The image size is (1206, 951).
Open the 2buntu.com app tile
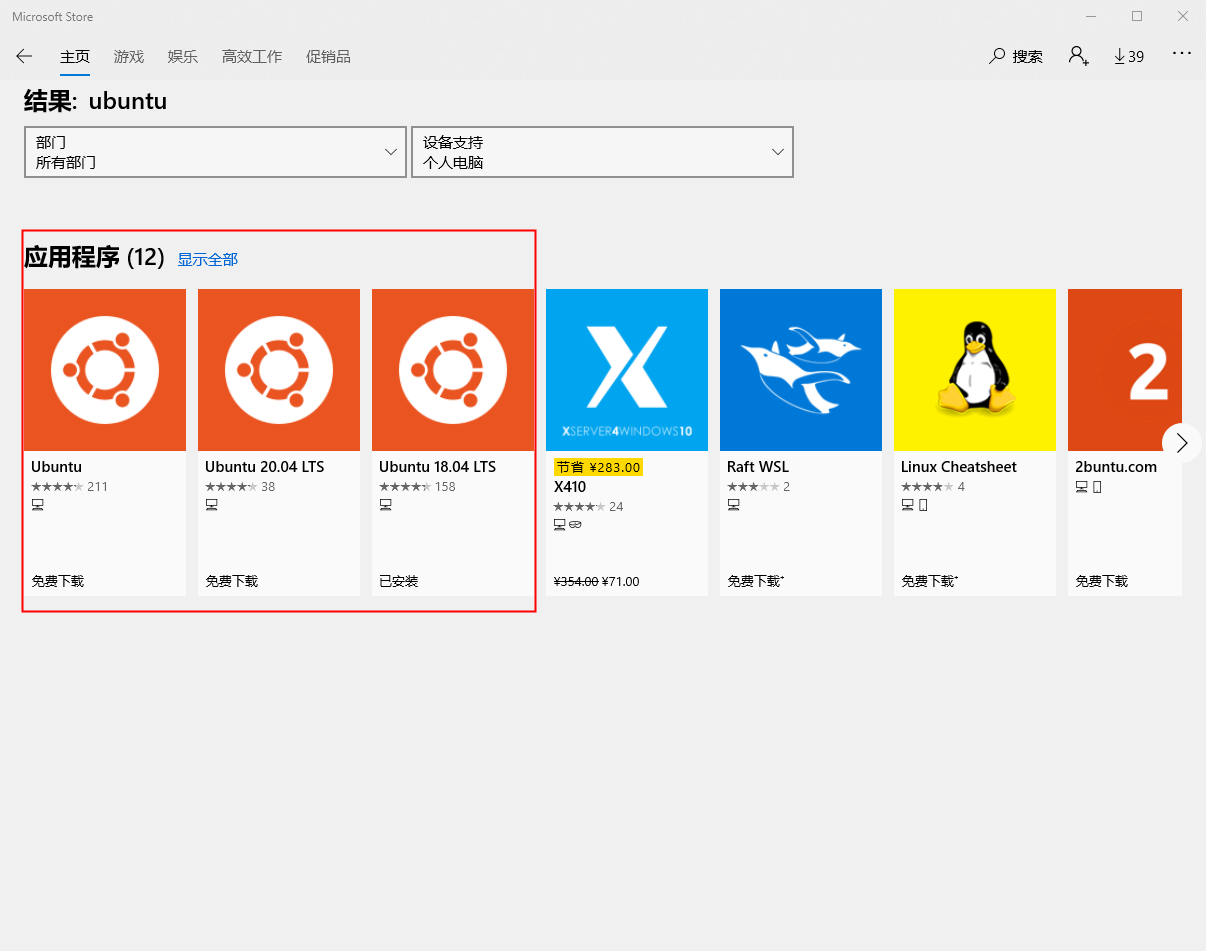point(1125,370)
